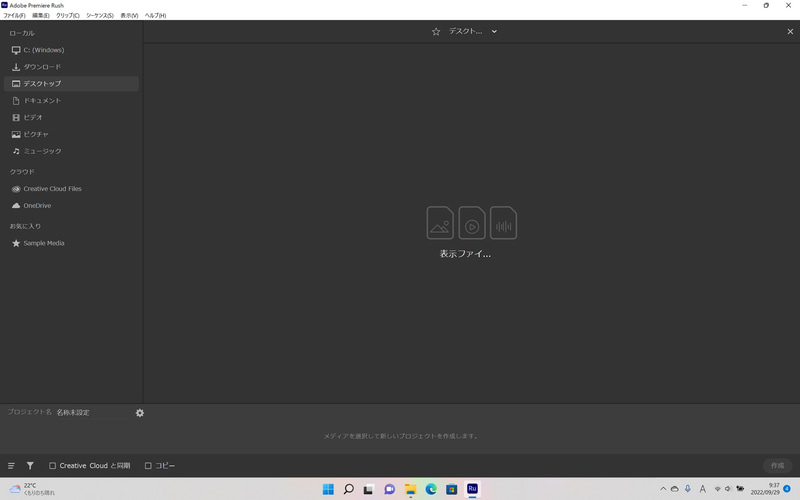This screenshot has height=500, width=800.
Task: Click the OneDrive cloud tray icon
Action: pyautogui.click(x=674, y=489)
